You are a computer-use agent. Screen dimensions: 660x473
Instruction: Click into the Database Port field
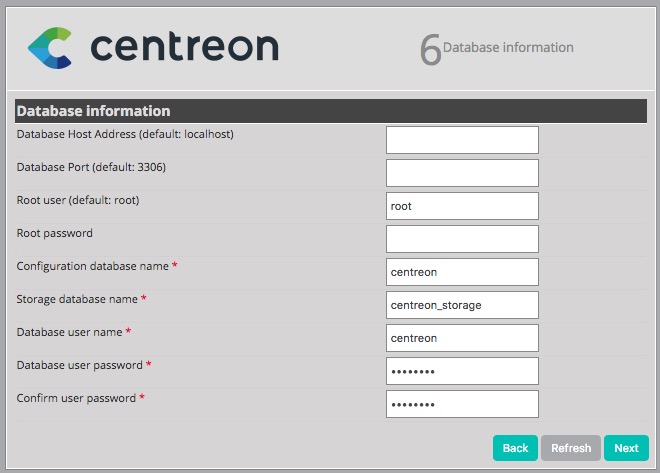tap(462, 173)
